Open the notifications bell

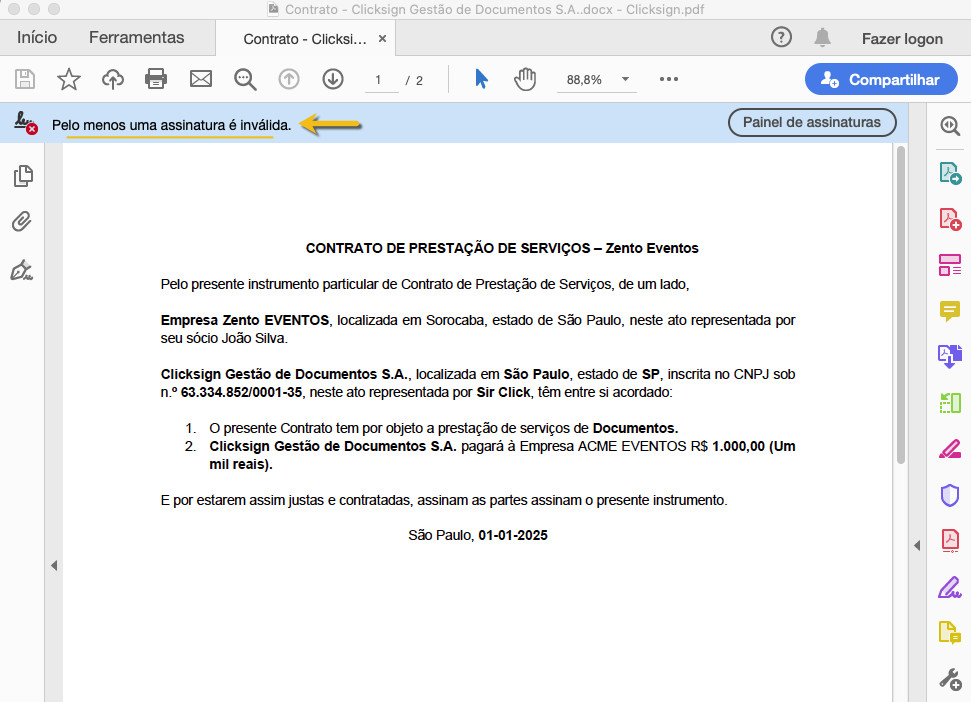click(x=822, y=38)
